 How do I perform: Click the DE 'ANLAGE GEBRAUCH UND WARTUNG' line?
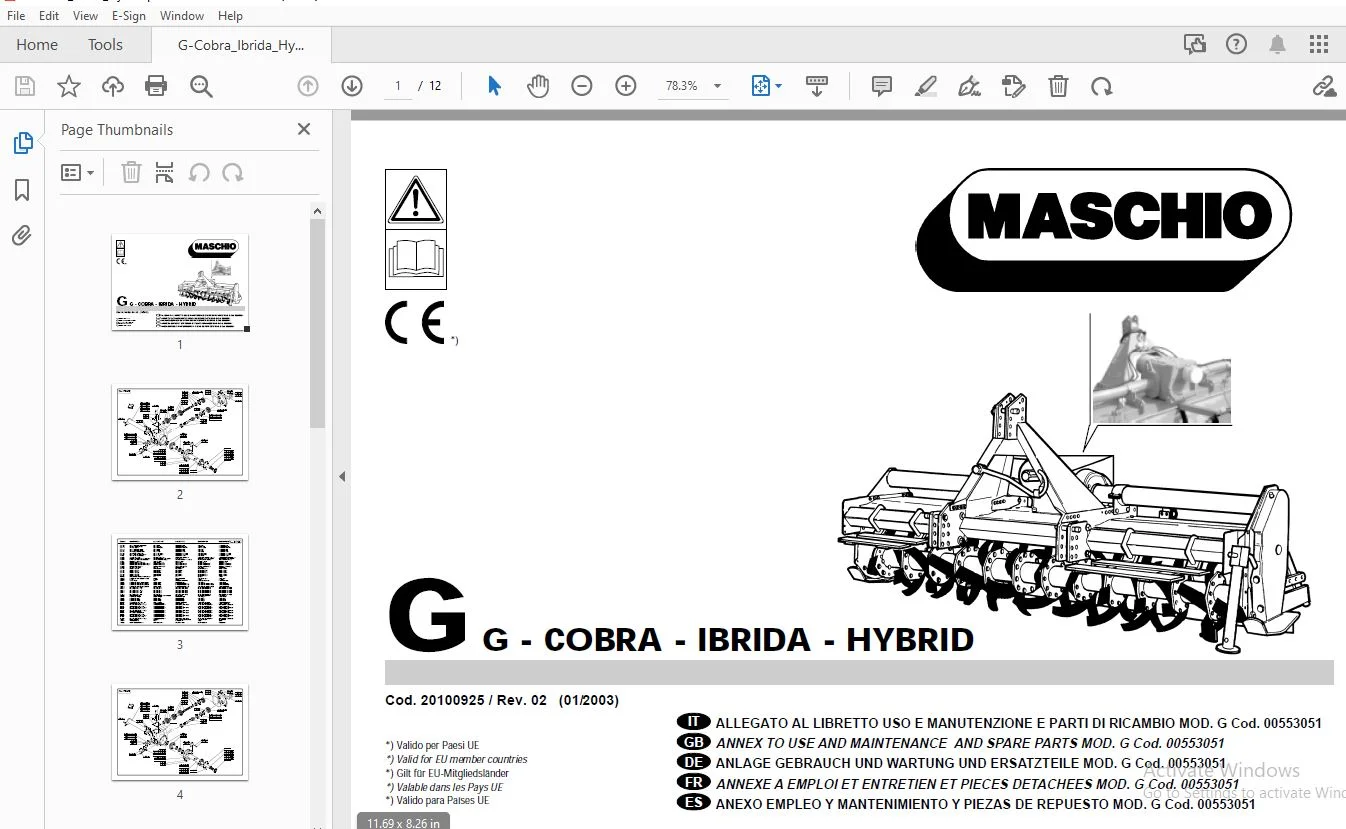(x=971, y=763)
